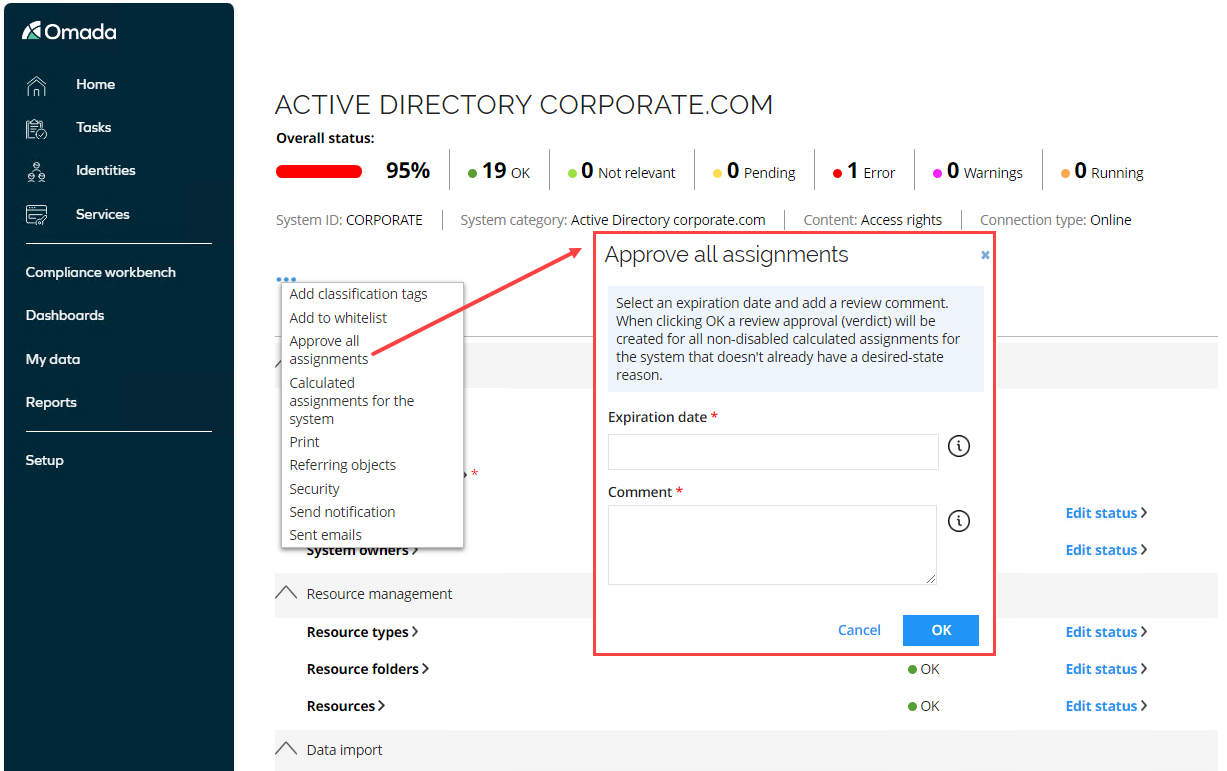
Task: Open Reports in the sidebar
Action: pos(51,402)
